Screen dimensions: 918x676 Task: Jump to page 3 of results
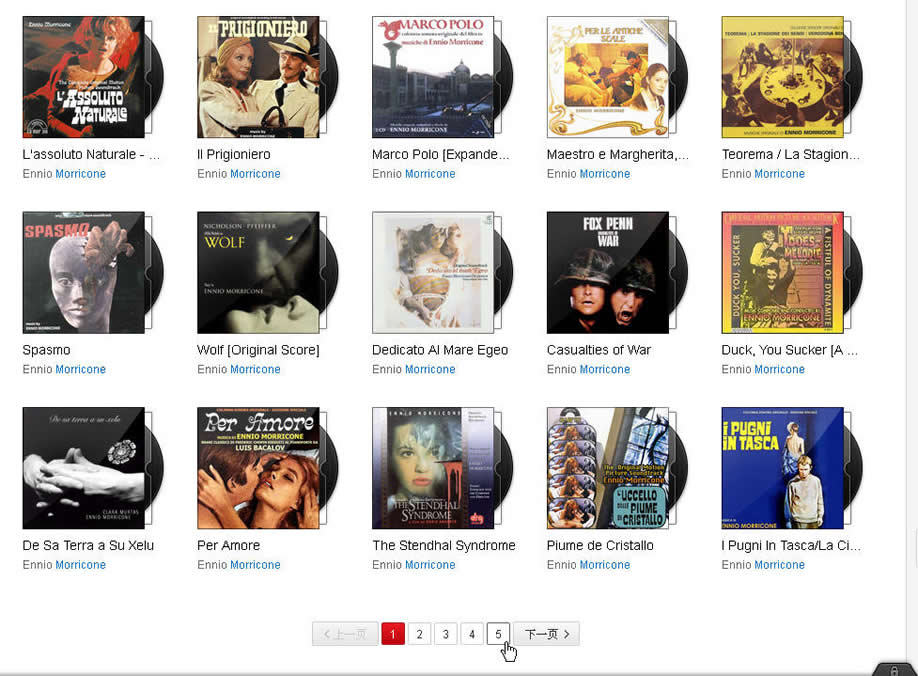pos(446,634)
